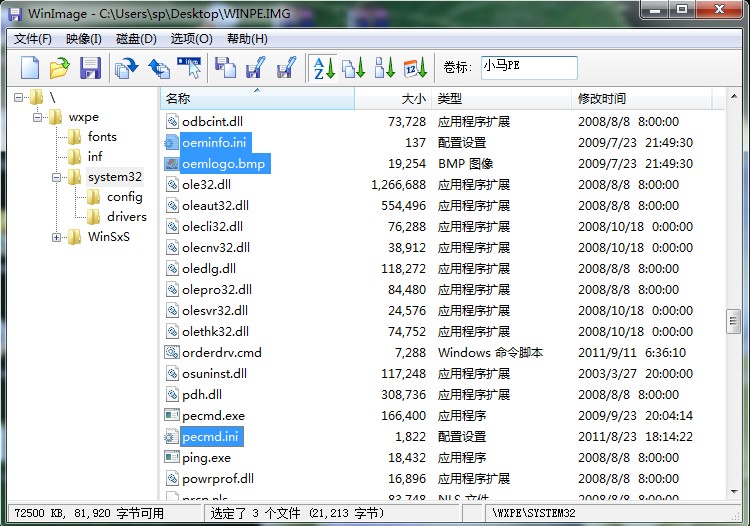Viewport: 750px width, 526px height.
Task: Select the olethk32.dll file name
Action: (215, 332)
